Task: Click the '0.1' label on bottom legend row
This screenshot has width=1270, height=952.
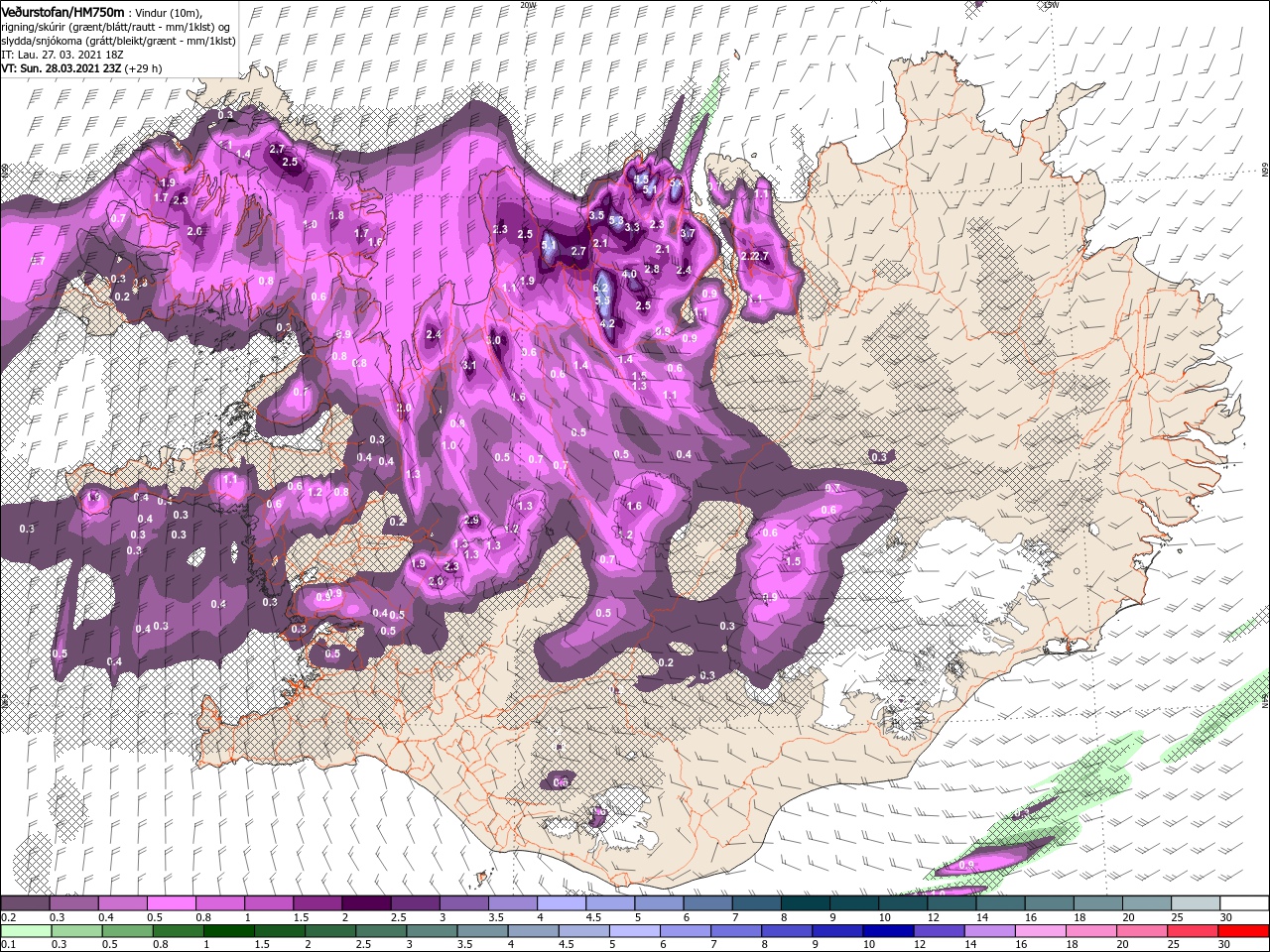Action: coord(9,944)
